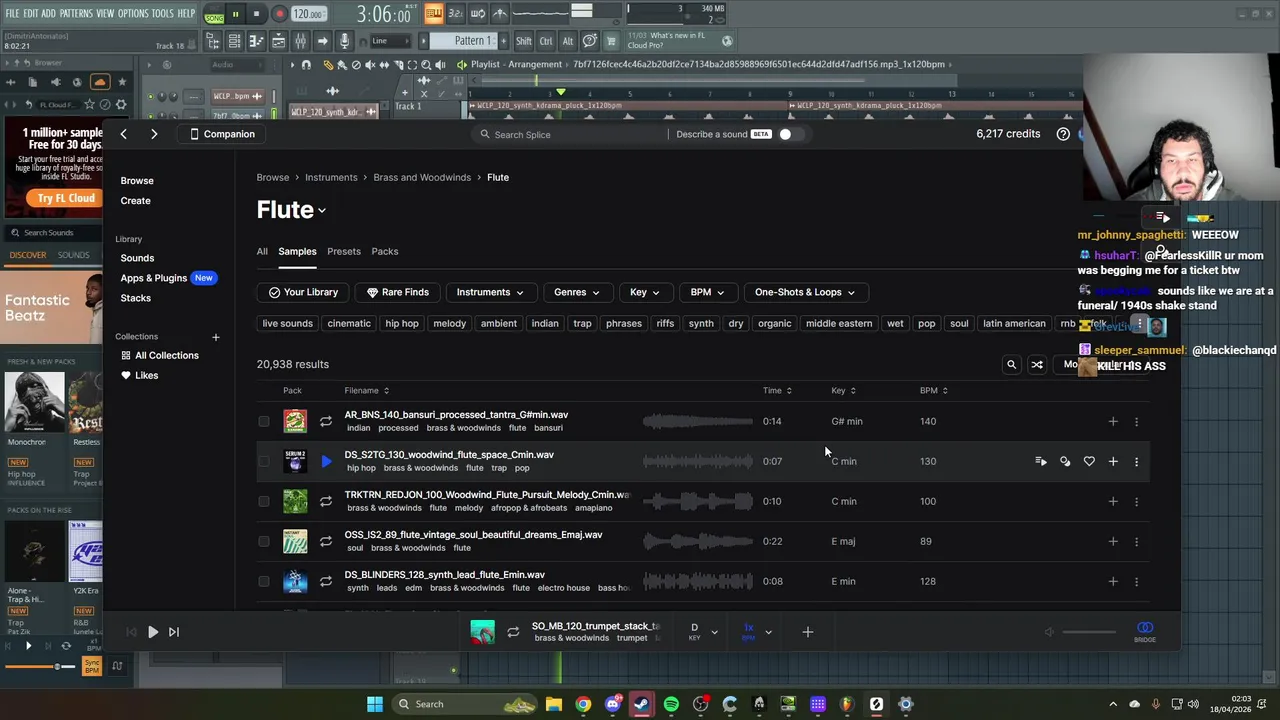The width and height of the screenshot is (1280, 720).
Task: Find similar sounds for DS_S2TG_130 flute sample
Action: tap(1065, 461)
